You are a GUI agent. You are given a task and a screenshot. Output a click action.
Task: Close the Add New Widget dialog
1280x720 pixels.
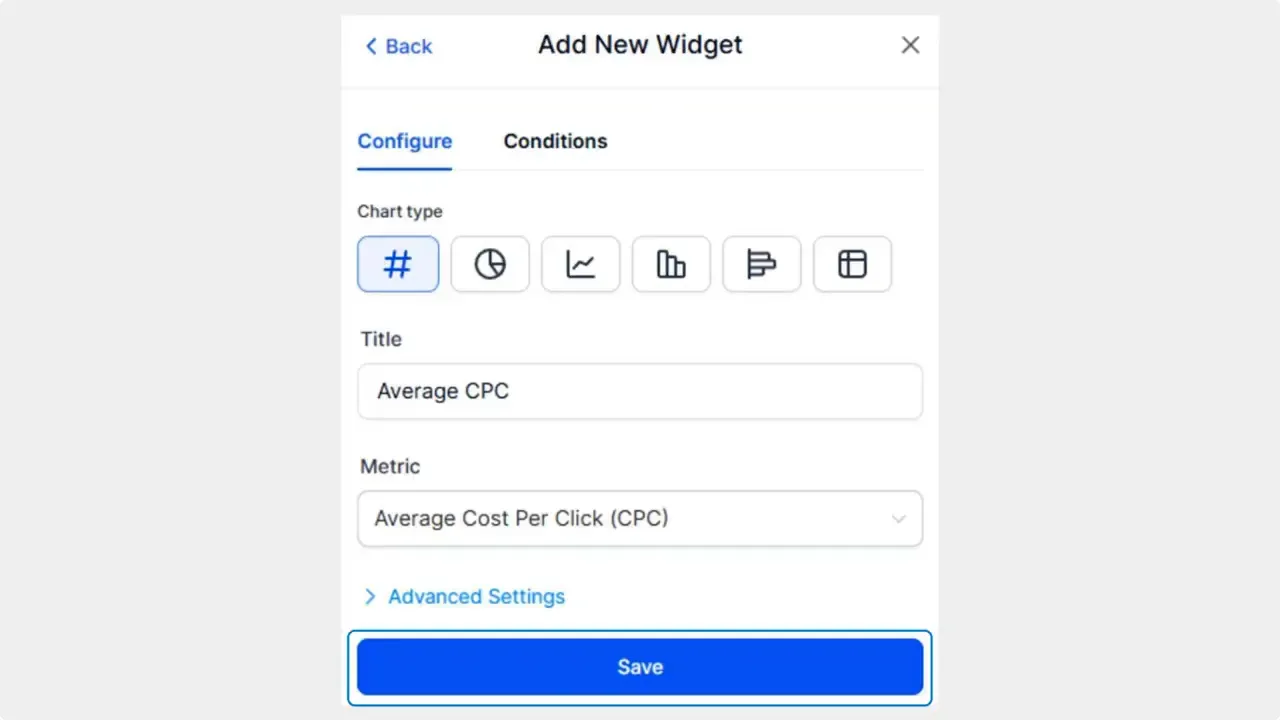[x=910, y=44]
